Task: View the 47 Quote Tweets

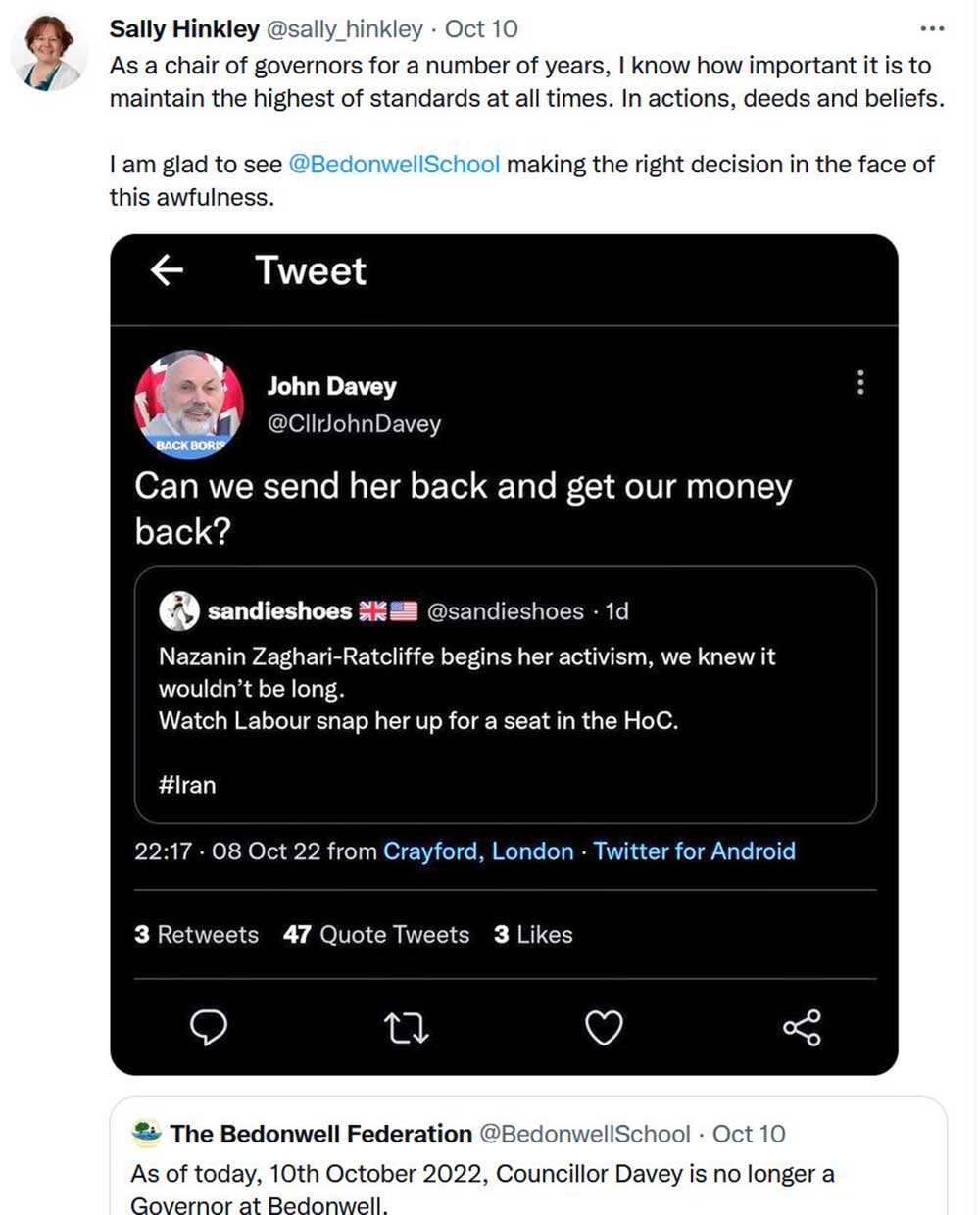Action: [x=376, y=934]
